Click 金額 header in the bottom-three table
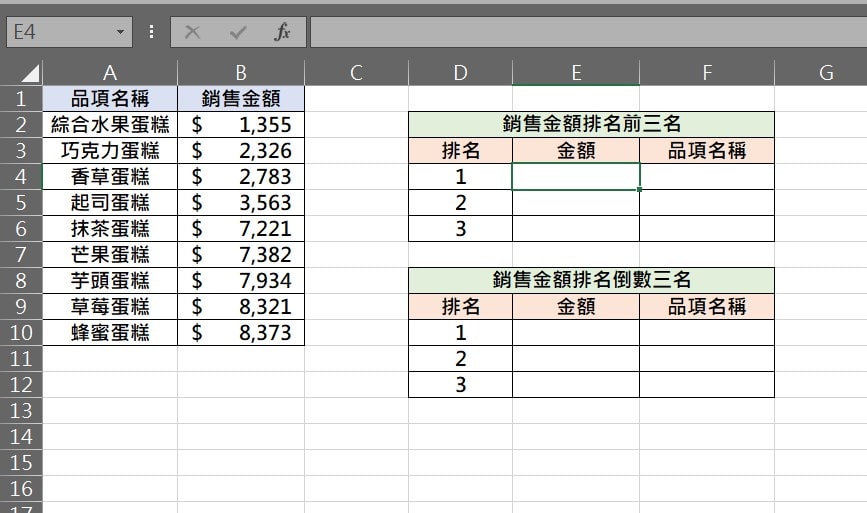Viewport: 867px width, 513px height. pos(576,307)
